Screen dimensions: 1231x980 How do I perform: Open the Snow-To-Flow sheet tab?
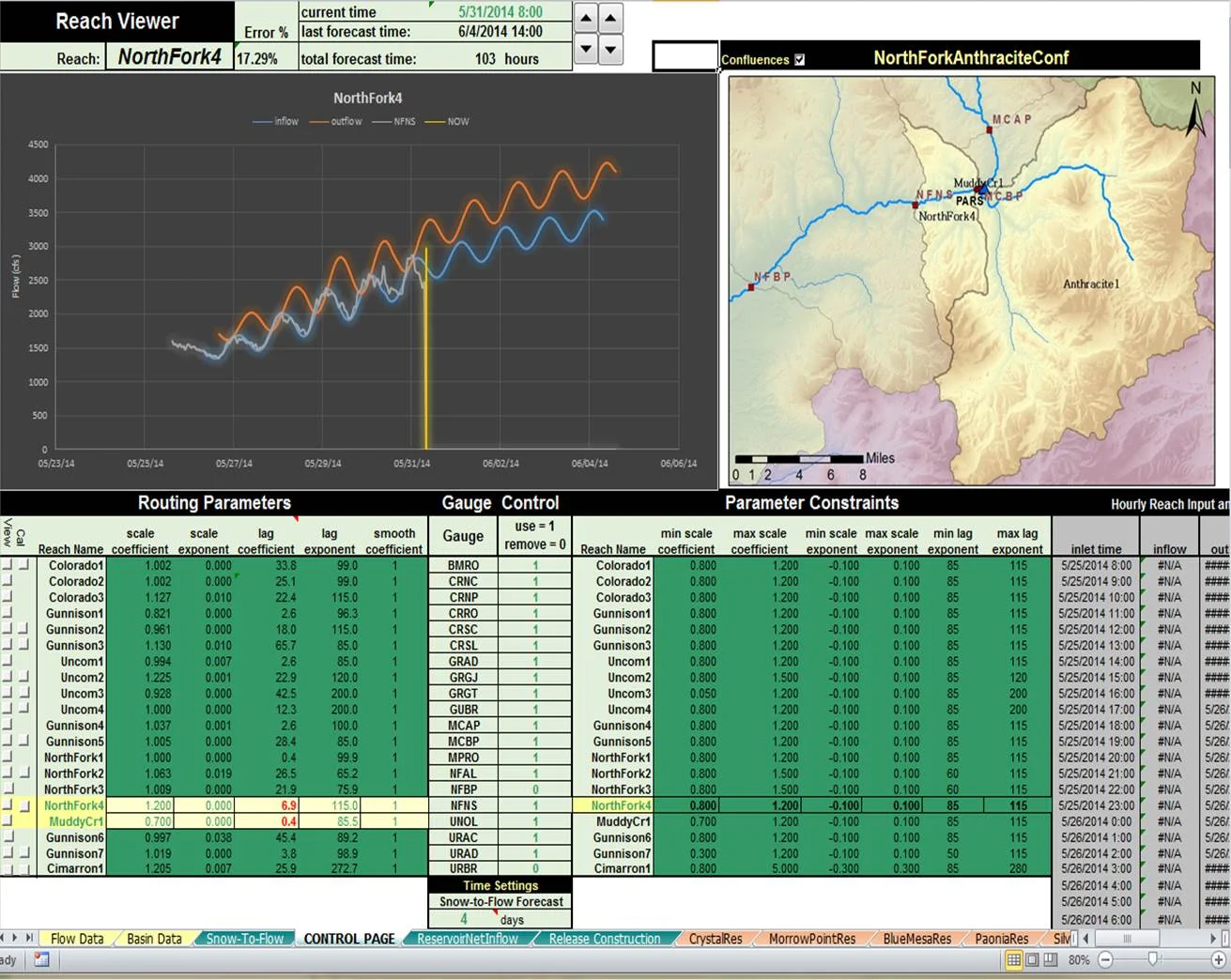pyautogui.click(x=244, y=939)
